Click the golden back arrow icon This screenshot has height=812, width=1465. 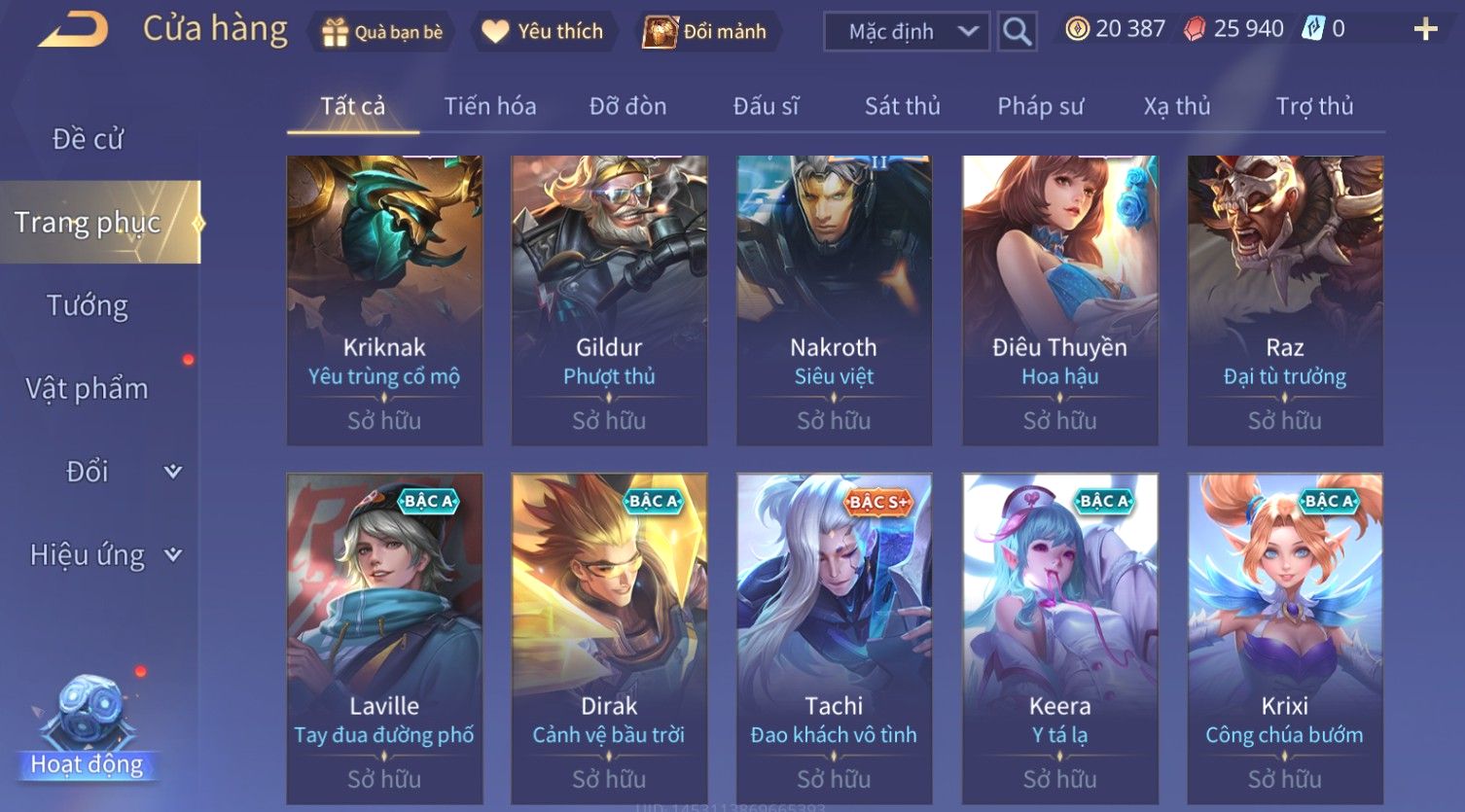click(73, 29)
